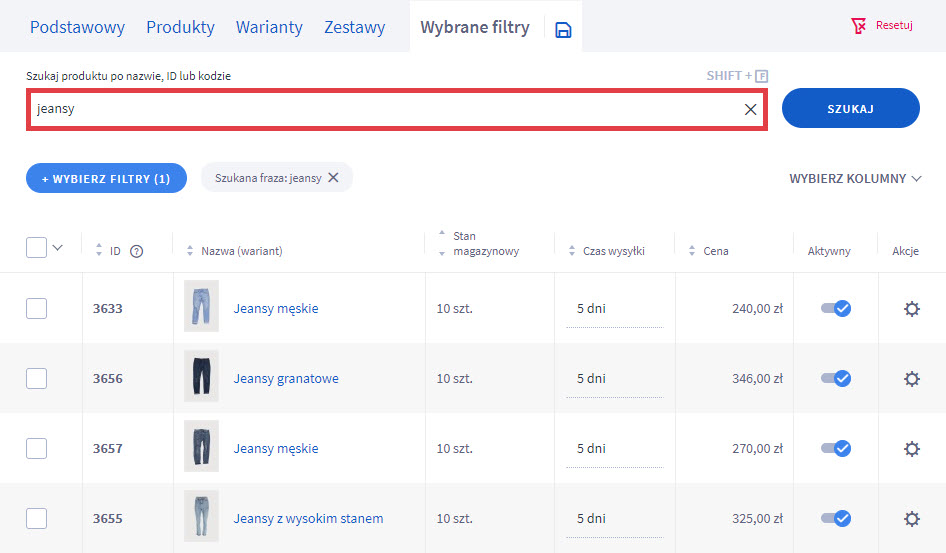Click the ID value 3655
This screenshot has width=946, height=553.
click(x=107, y=518)
